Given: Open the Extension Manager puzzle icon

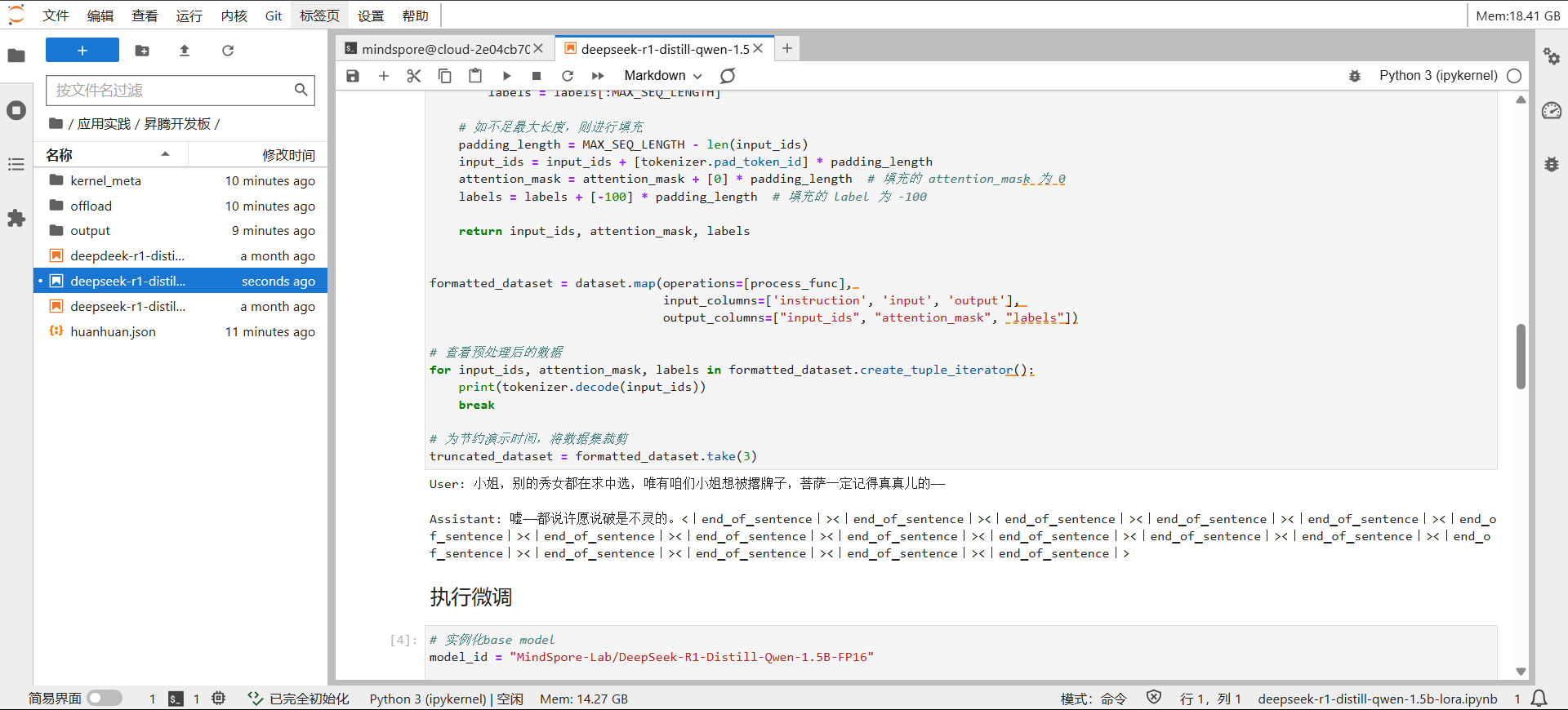Looking at the screenshot, I should (16, 219).
